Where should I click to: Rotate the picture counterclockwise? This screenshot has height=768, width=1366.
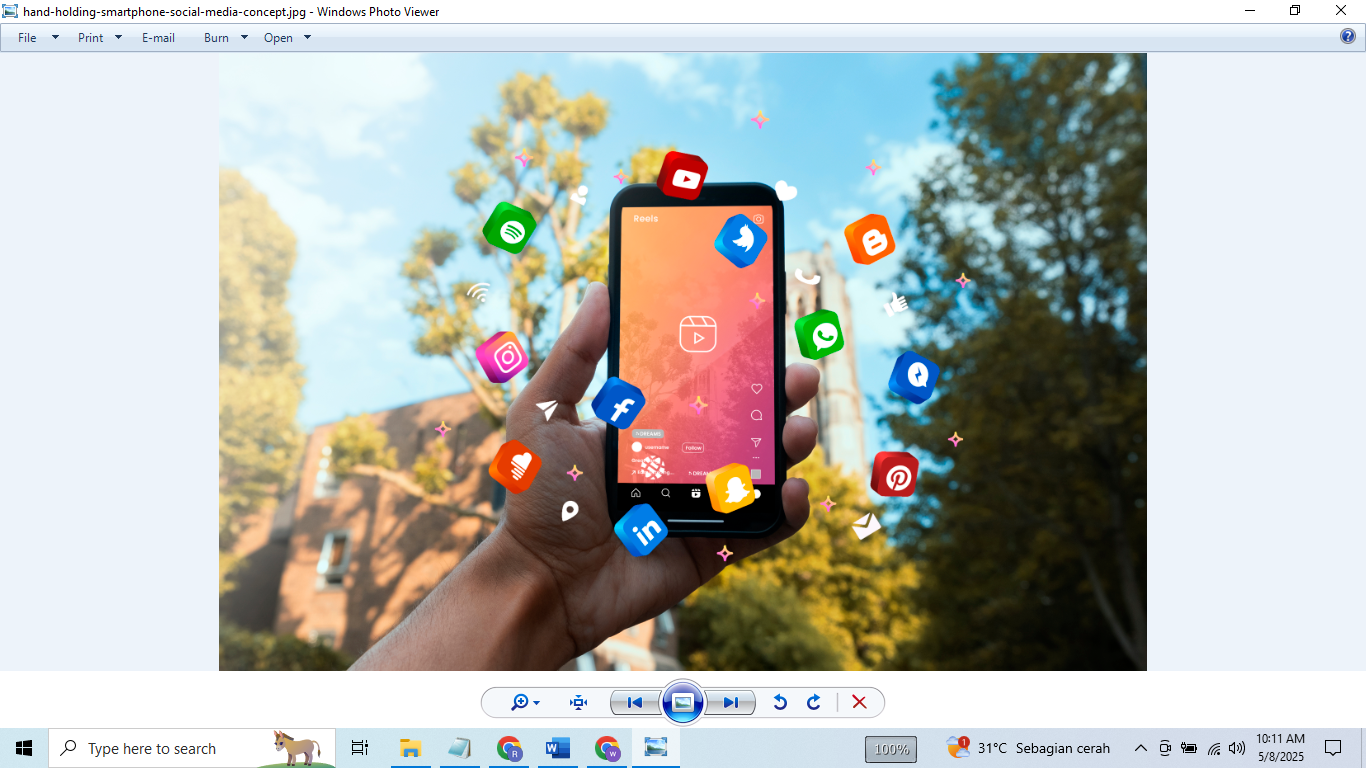pos(780,703)
